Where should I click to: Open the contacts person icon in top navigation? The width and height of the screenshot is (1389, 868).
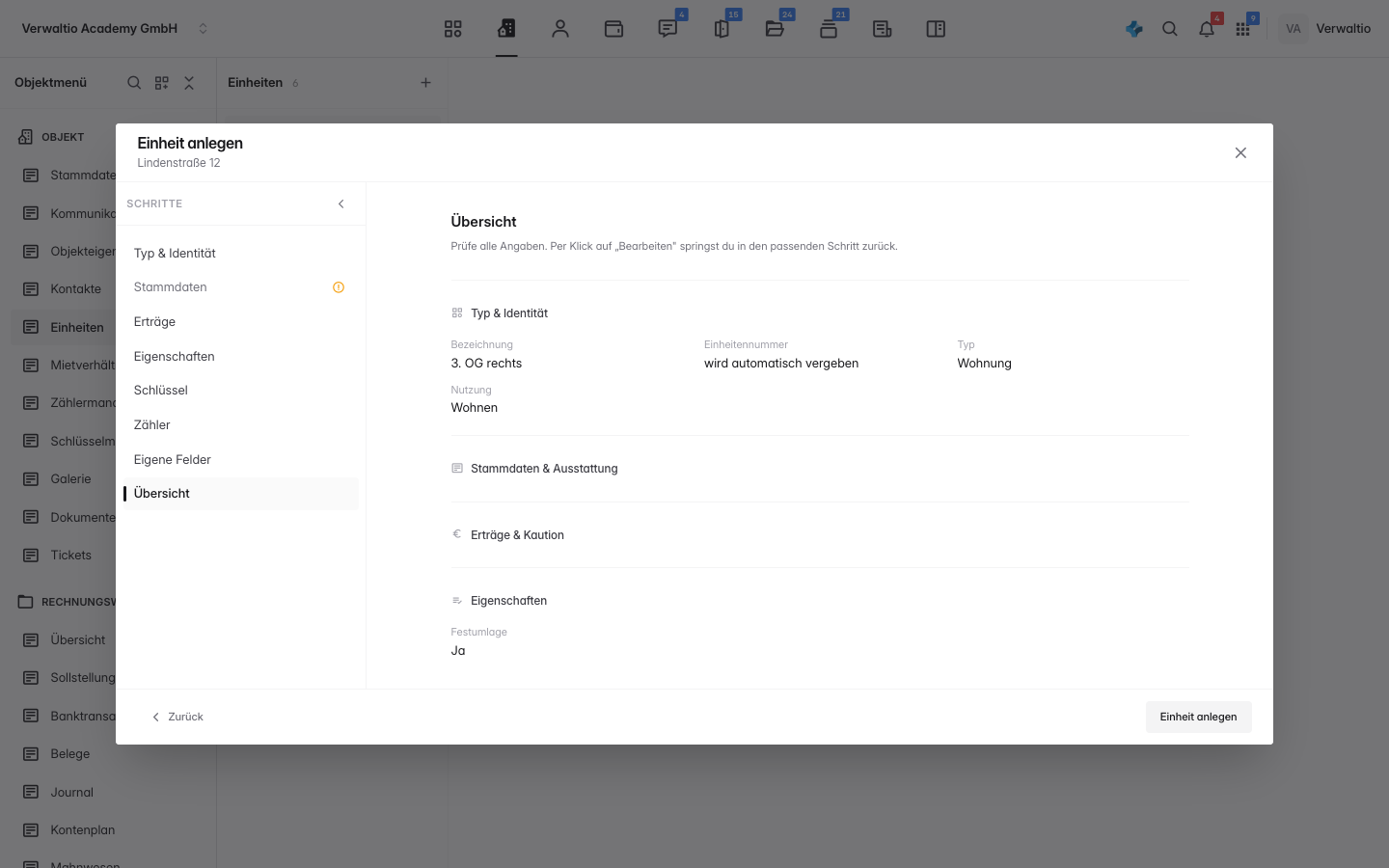560,29
